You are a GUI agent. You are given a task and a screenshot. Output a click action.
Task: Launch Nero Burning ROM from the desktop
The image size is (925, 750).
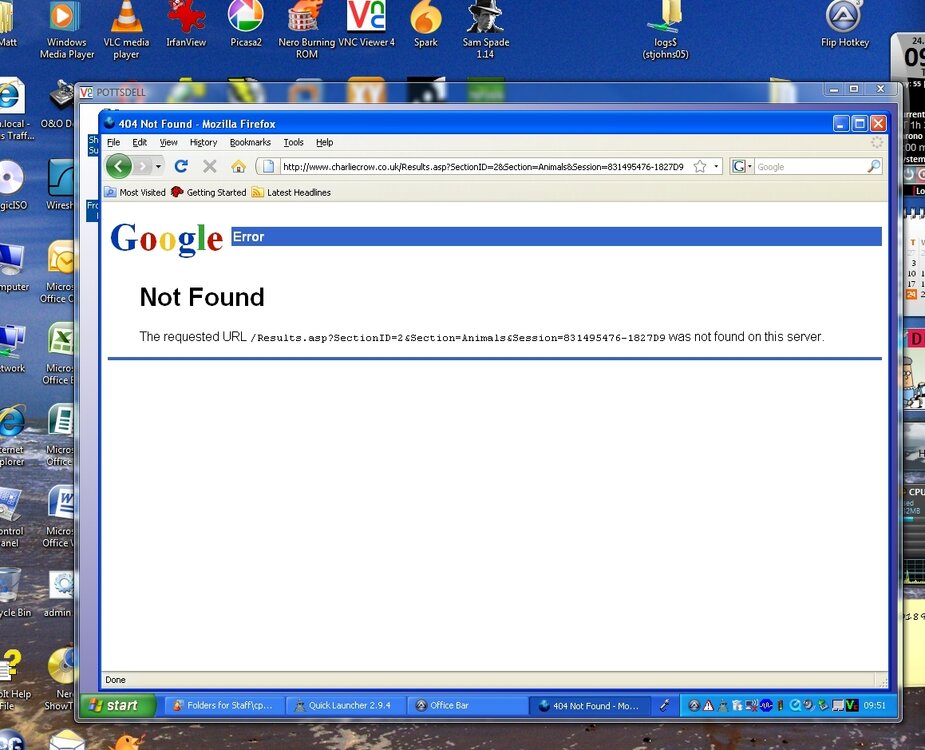(x=306, y=30)
